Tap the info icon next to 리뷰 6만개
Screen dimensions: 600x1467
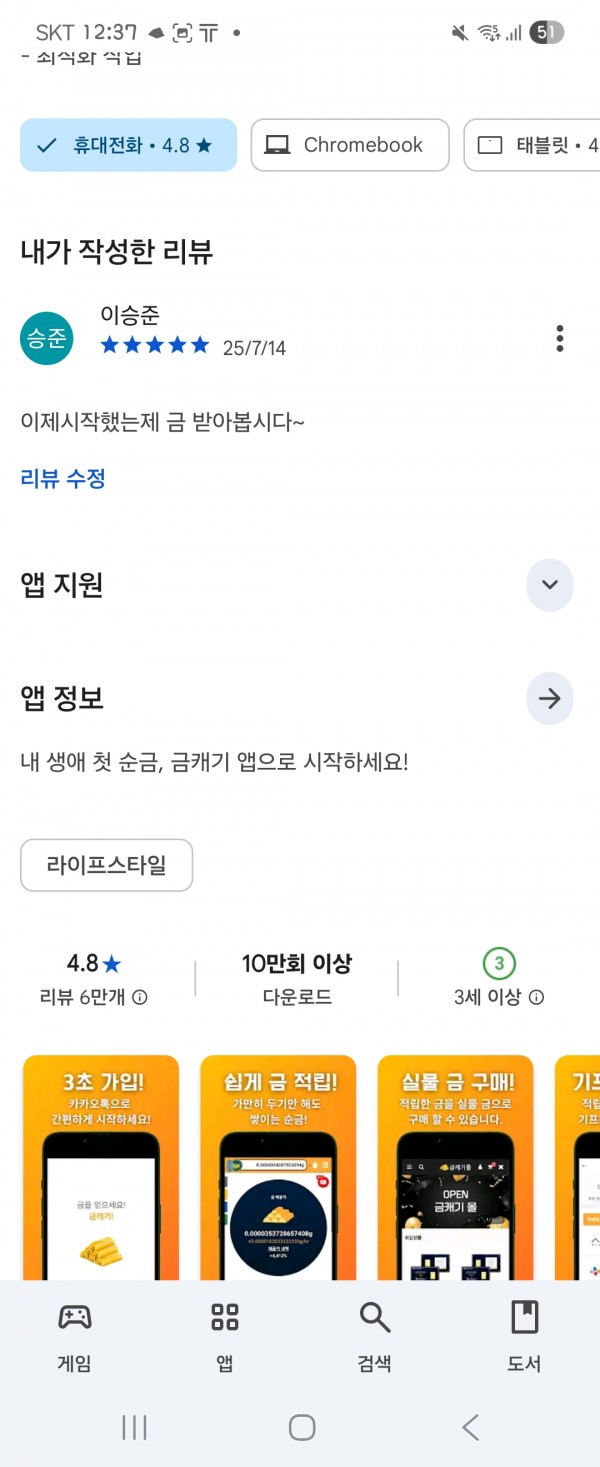pos(140,997)
